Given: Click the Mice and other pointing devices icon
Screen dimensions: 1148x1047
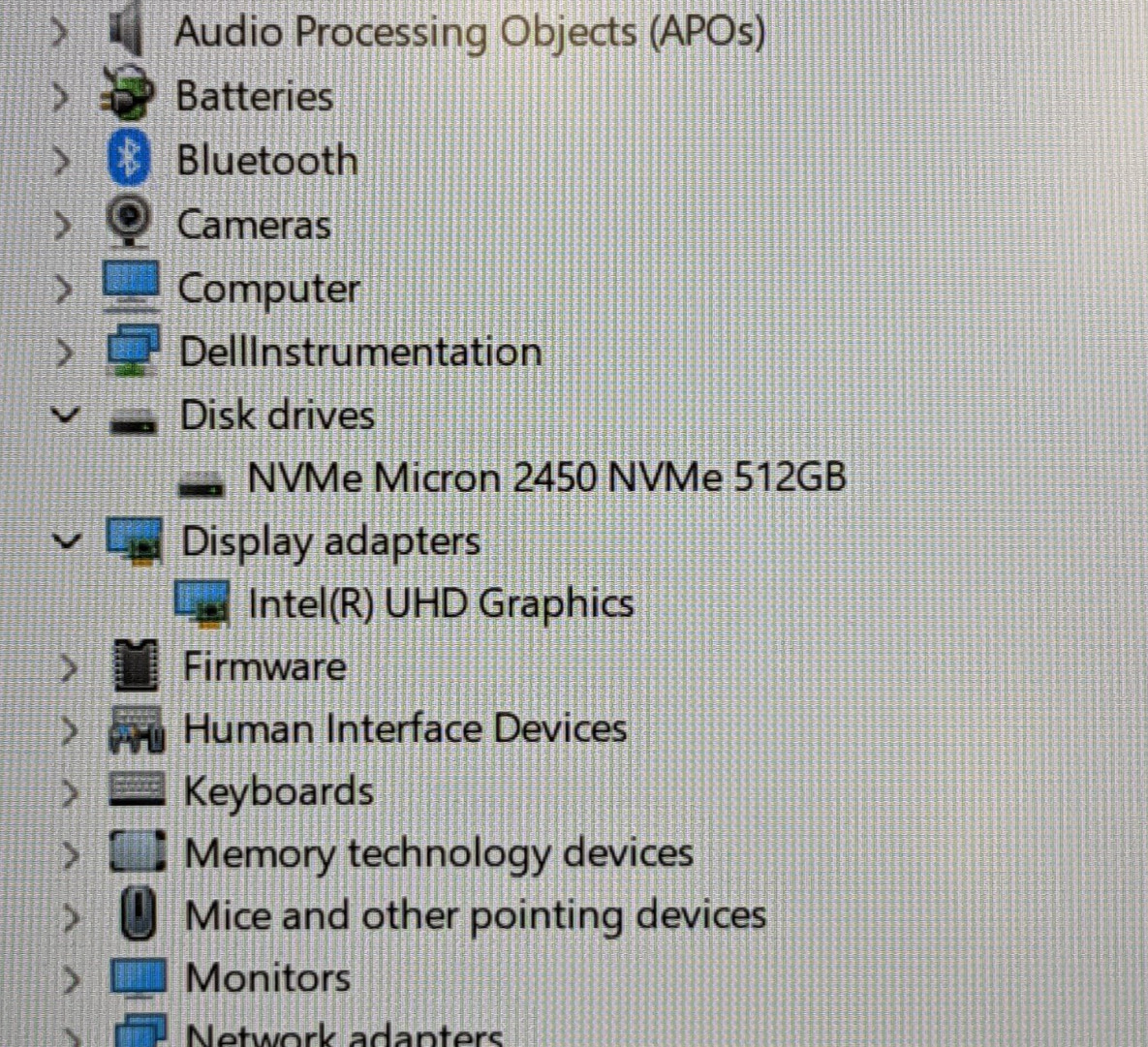Looking at the screenshot, I should (x=138, y=913).
